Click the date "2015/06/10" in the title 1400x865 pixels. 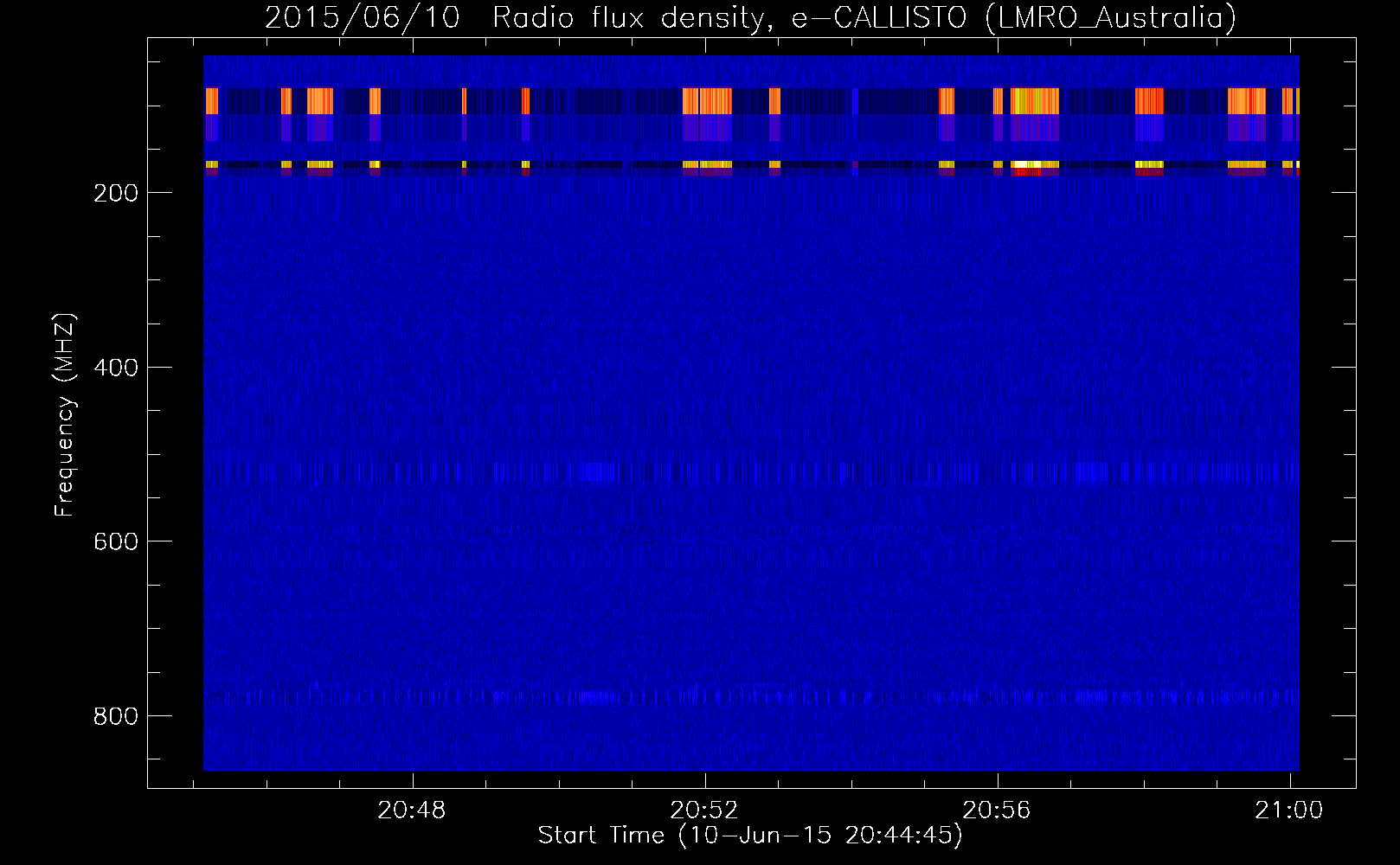pyautogui.click(x=363, y=18)
